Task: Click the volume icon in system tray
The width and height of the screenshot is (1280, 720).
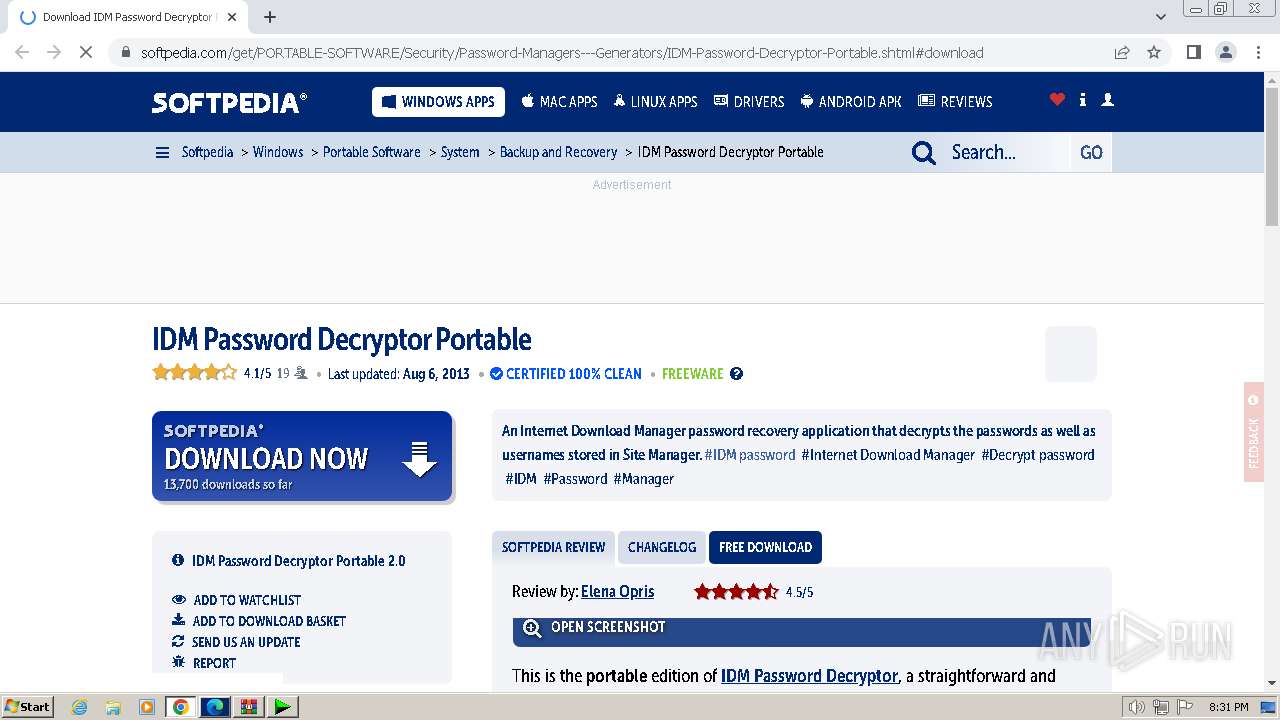Action: pos(1136,707)
